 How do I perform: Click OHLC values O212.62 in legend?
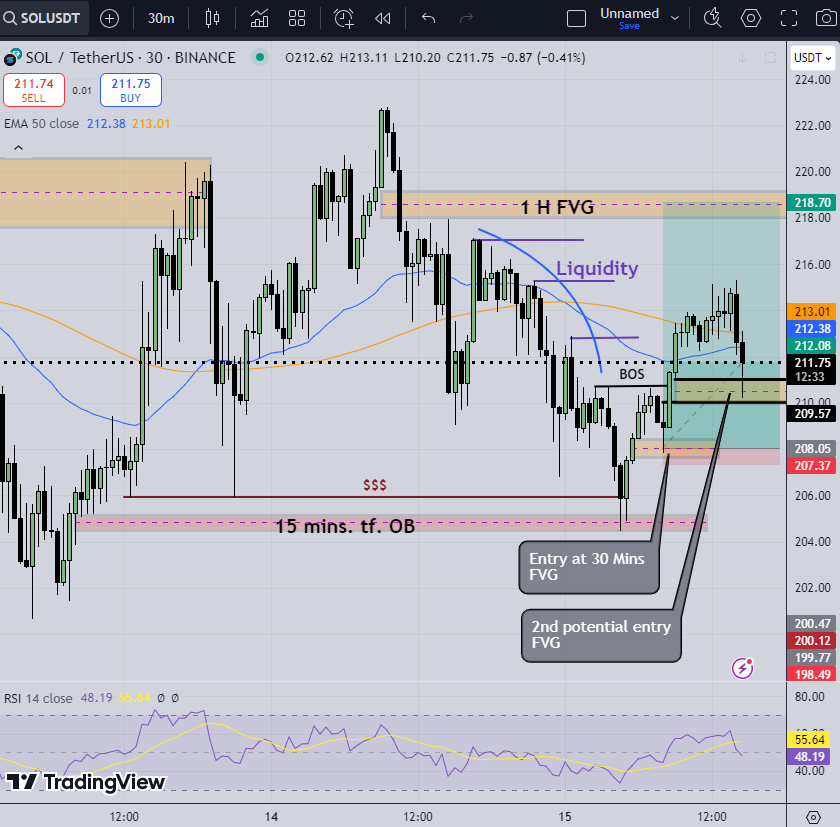coord(309,57)
